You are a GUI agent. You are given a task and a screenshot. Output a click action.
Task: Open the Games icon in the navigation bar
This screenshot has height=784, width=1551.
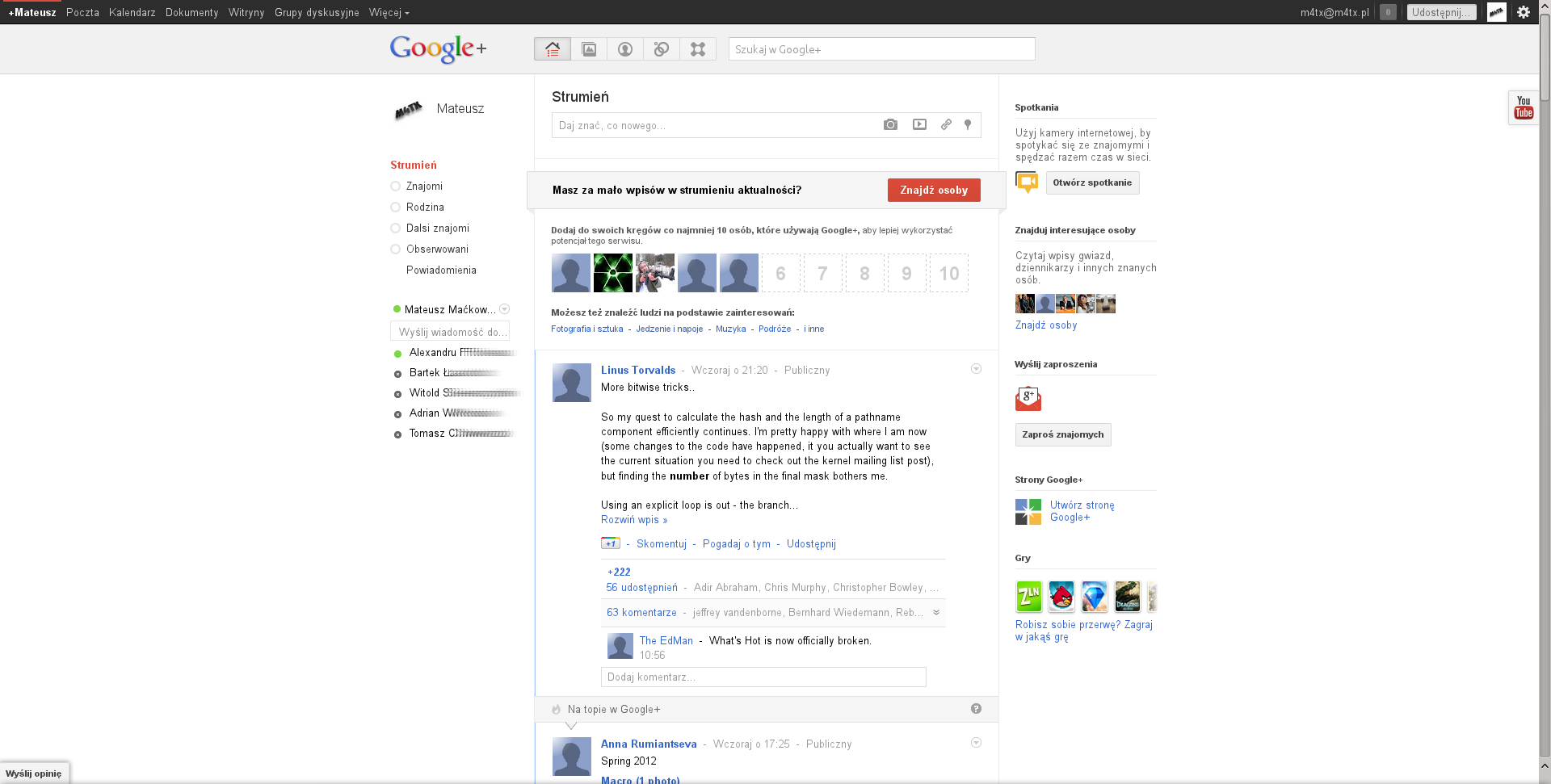pos(698,49)
